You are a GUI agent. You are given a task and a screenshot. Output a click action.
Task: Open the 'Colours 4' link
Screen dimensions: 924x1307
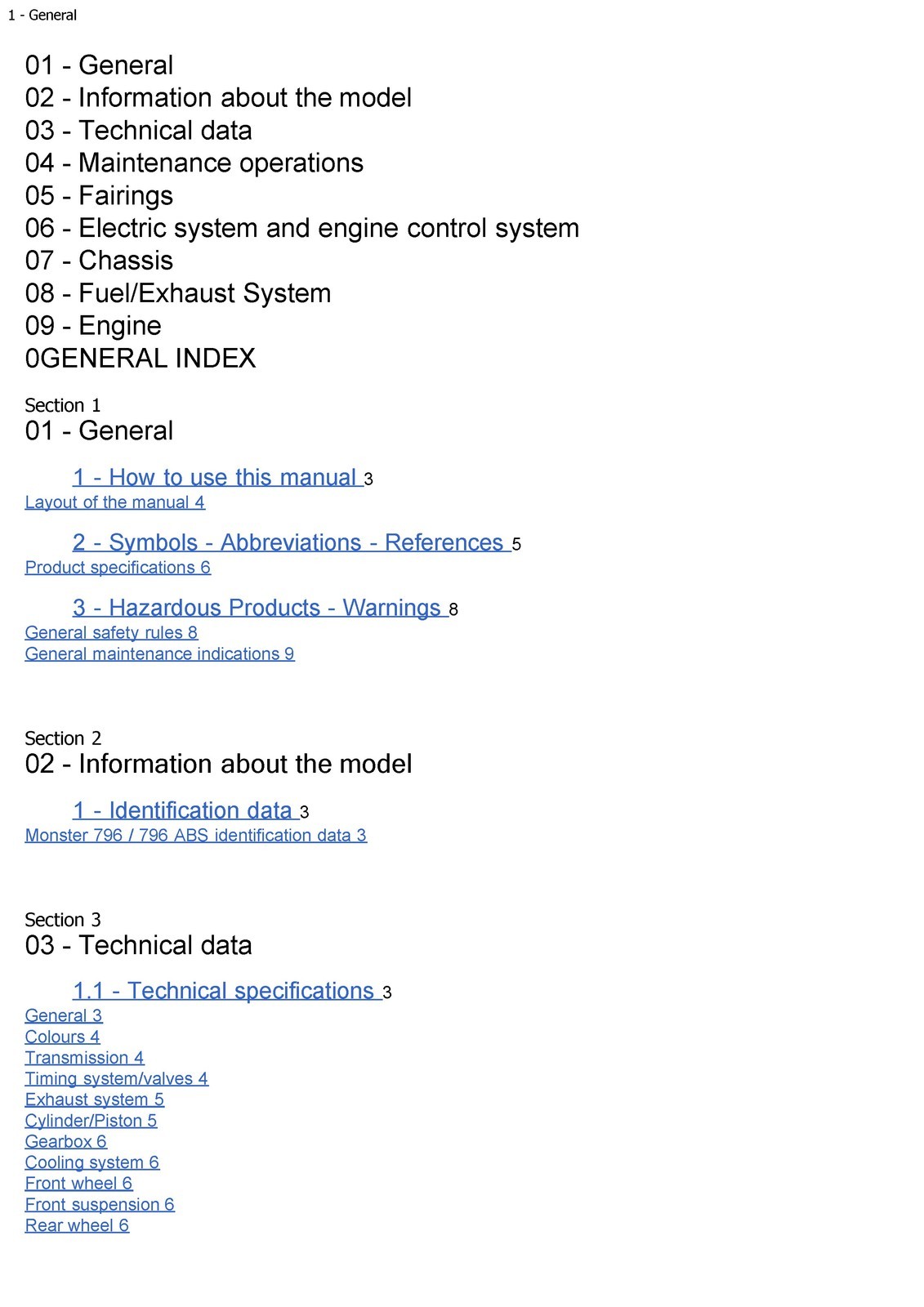(63, 1037)
